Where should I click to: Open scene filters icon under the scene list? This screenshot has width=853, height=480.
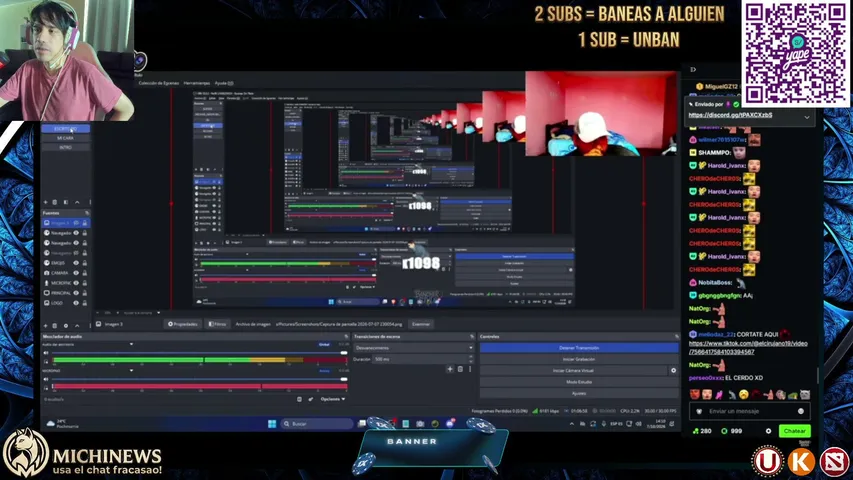click(66, 202)
